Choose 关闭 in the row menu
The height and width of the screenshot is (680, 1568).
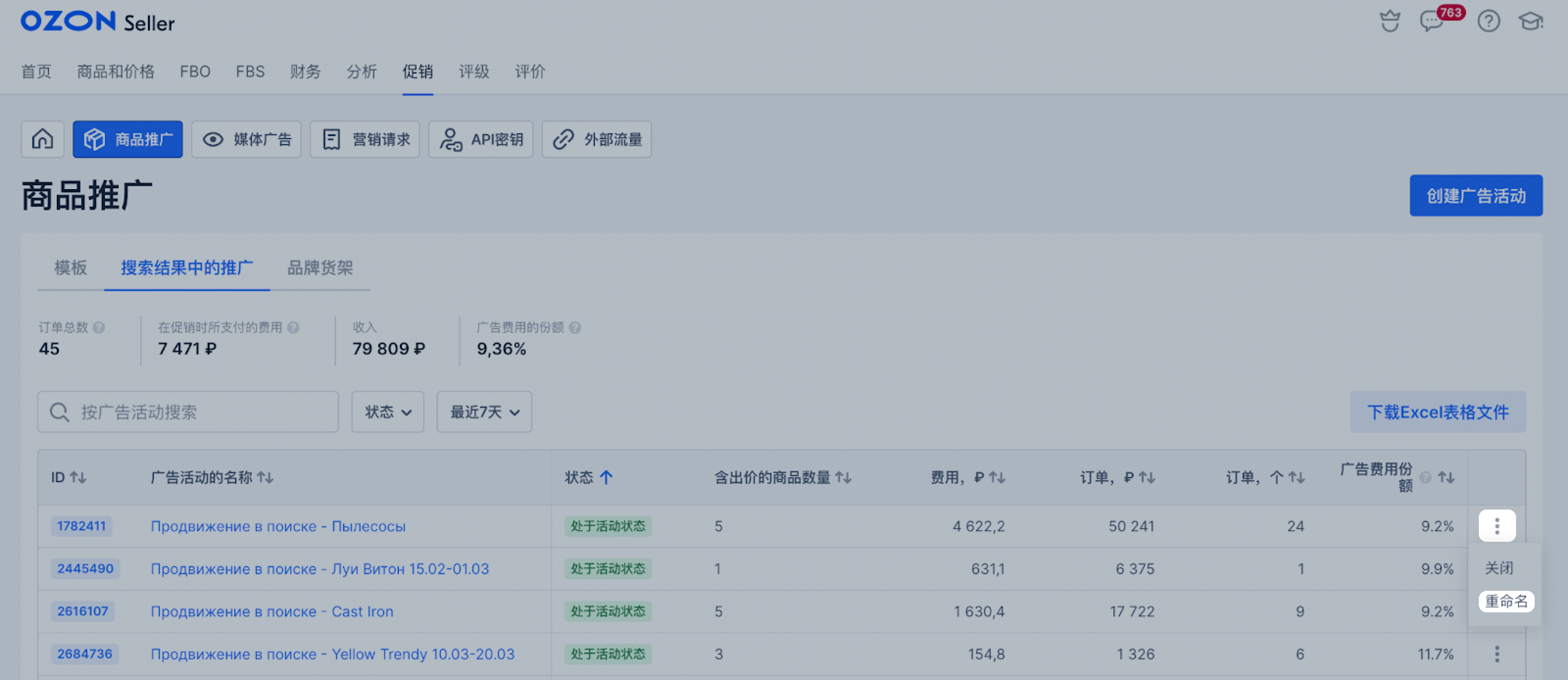(x=1498, y=568)
